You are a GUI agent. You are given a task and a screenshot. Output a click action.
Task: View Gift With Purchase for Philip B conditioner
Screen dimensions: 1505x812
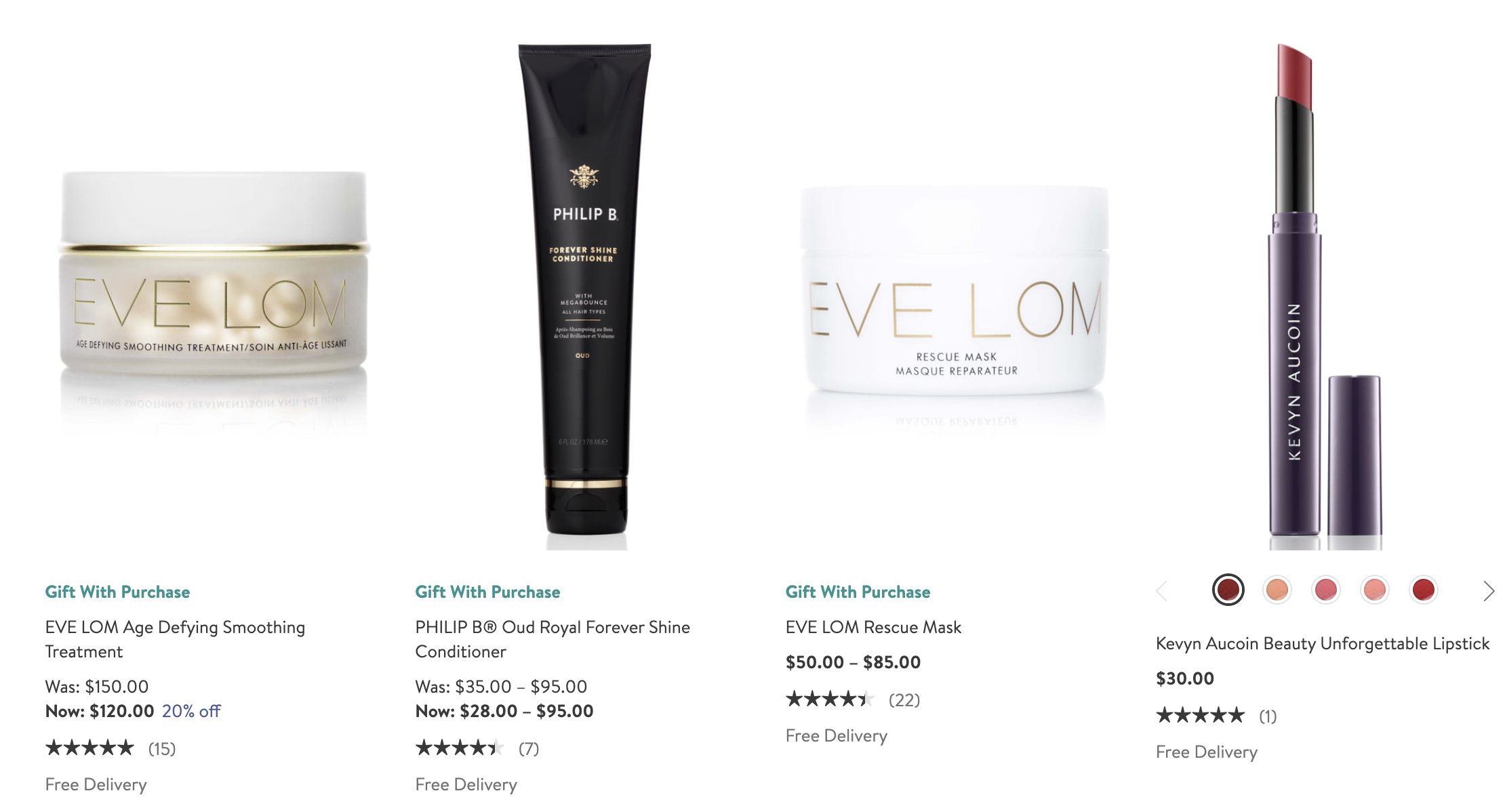[x=487, y=592]
